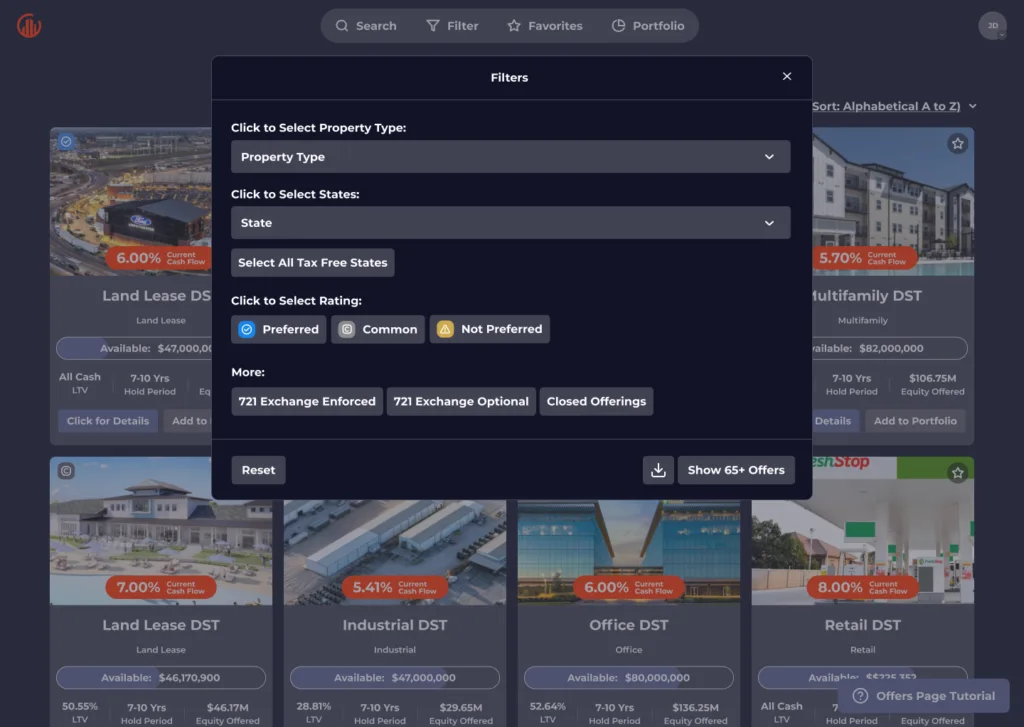
Task: Open the Search nav item
Action: click(x=366, y=25)
